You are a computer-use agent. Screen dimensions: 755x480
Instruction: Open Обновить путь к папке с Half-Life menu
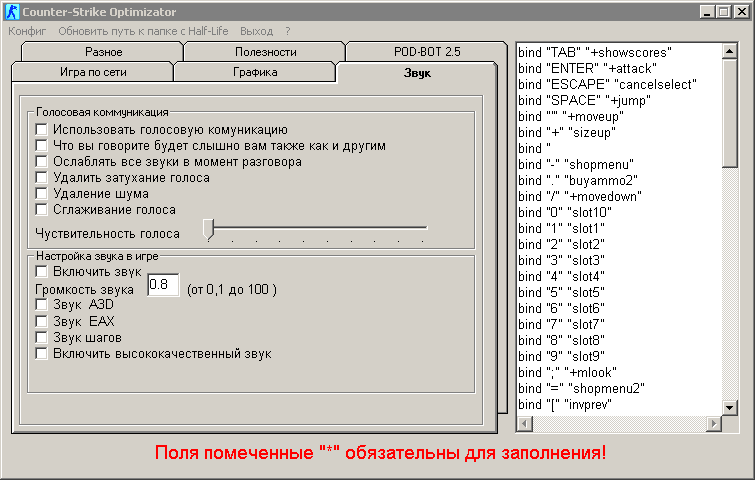143,31
